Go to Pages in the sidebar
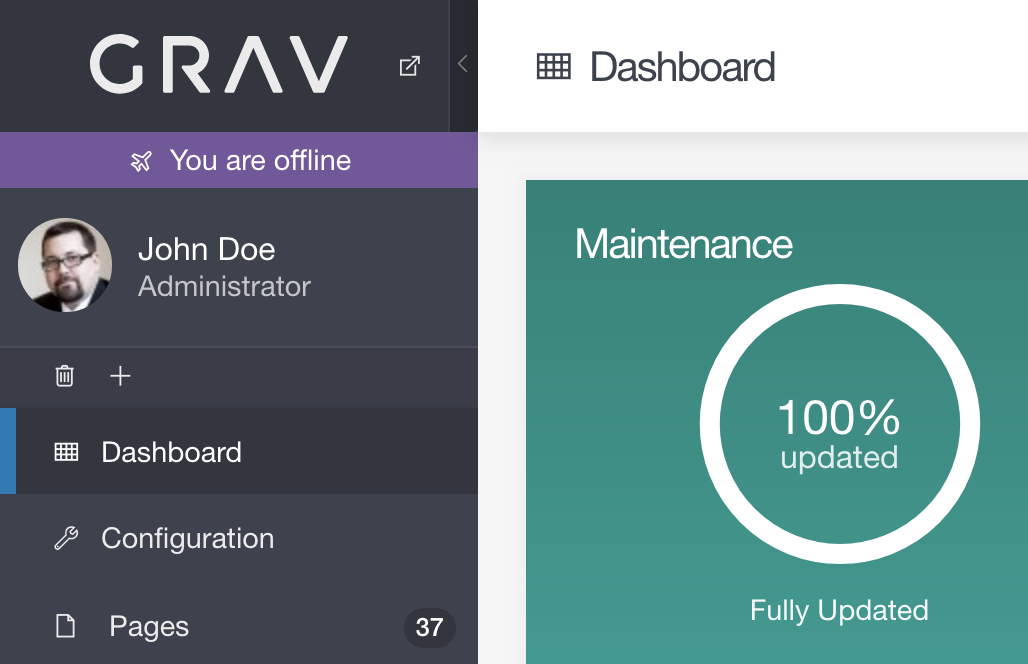Screen dimensions: 1028x664 coord(149,627)
